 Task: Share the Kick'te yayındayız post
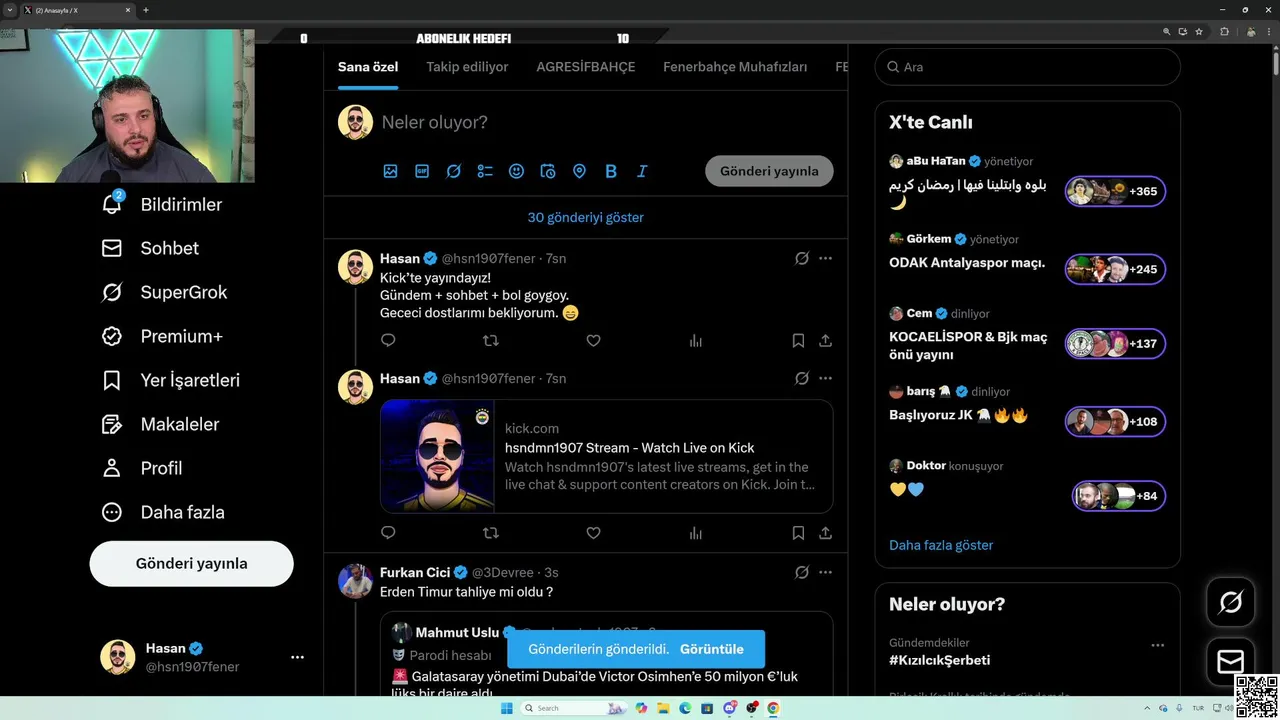(825, 340)
